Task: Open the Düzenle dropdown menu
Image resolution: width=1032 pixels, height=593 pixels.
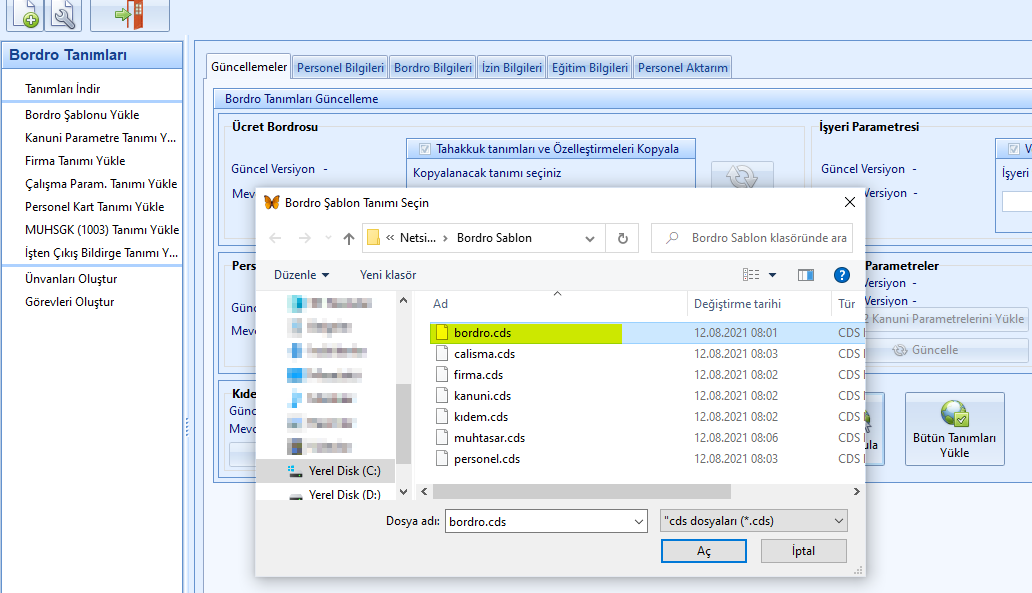Action: [301, 274]
